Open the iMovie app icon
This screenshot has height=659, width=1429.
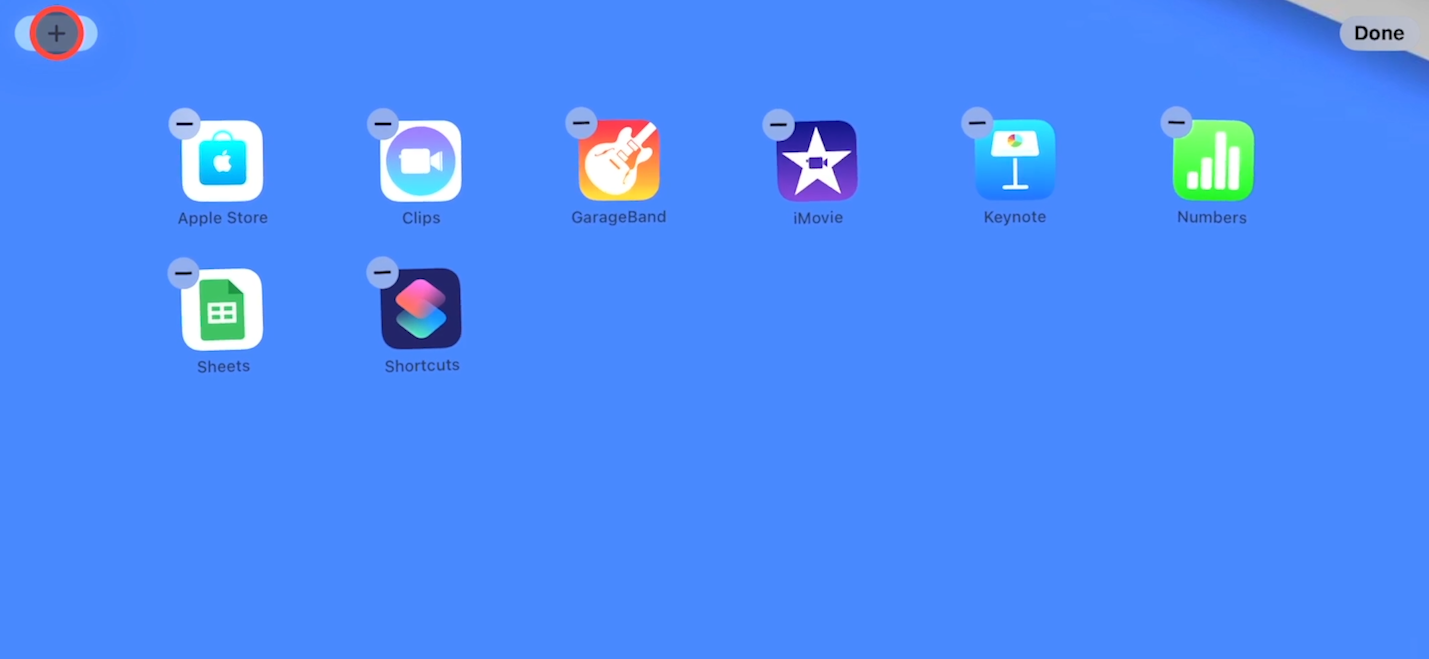[x=817, y=161]
